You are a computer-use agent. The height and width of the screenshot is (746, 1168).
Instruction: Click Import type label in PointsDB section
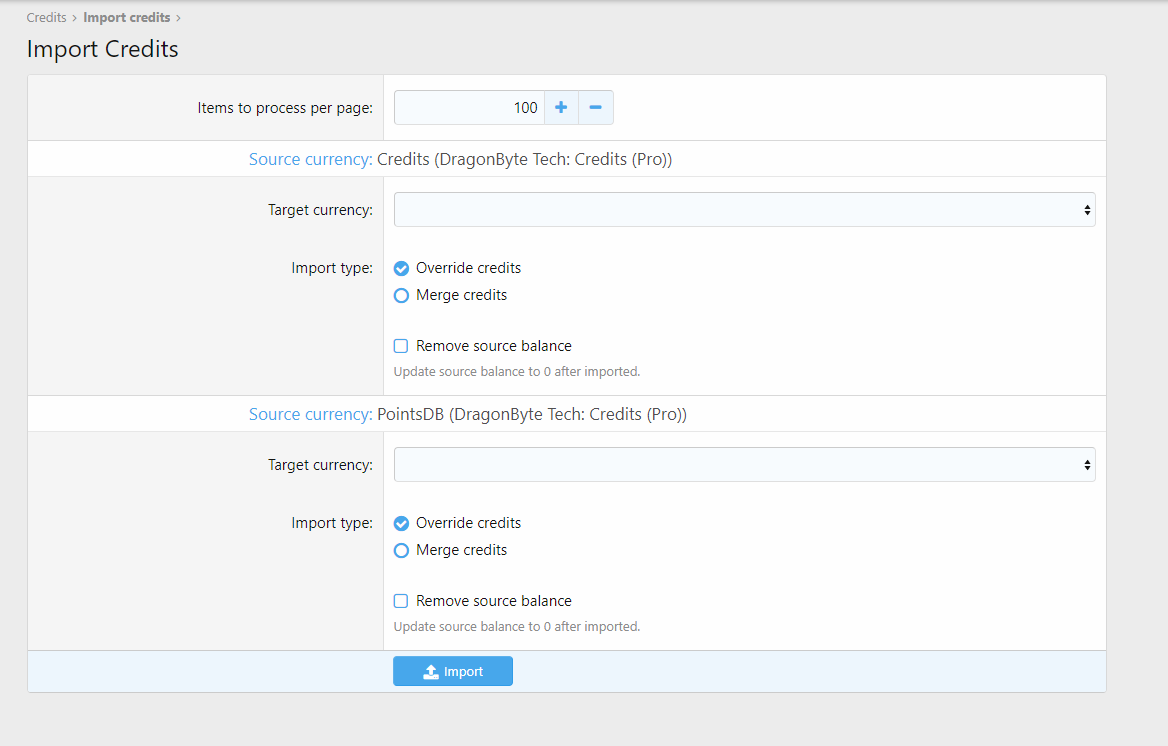point(332,523)
